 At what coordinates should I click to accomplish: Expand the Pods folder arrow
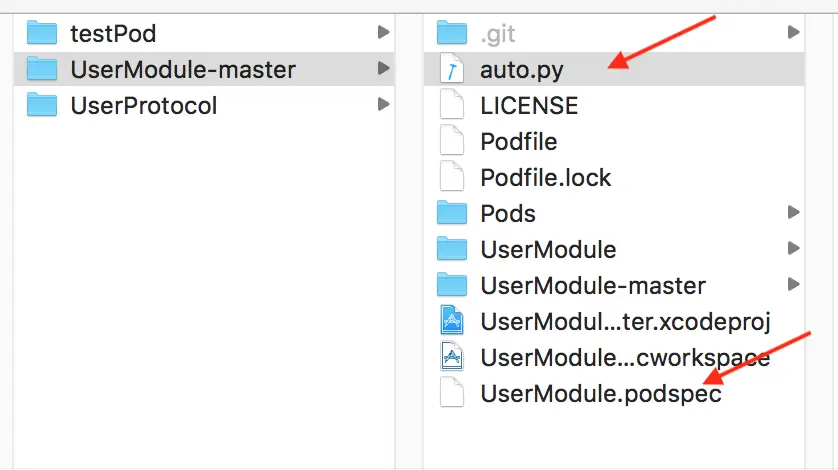(x=793, y=213)
